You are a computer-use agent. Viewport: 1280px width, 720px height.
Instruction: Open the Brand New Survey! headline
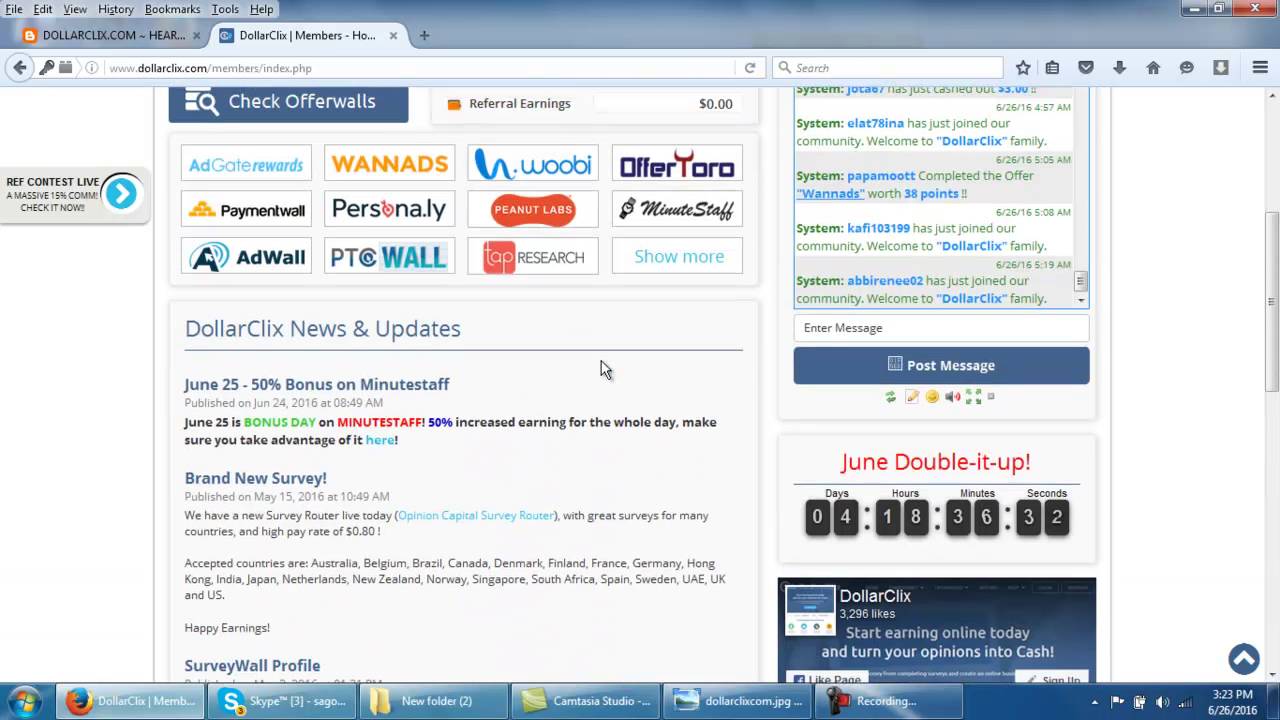click(255, 478)
